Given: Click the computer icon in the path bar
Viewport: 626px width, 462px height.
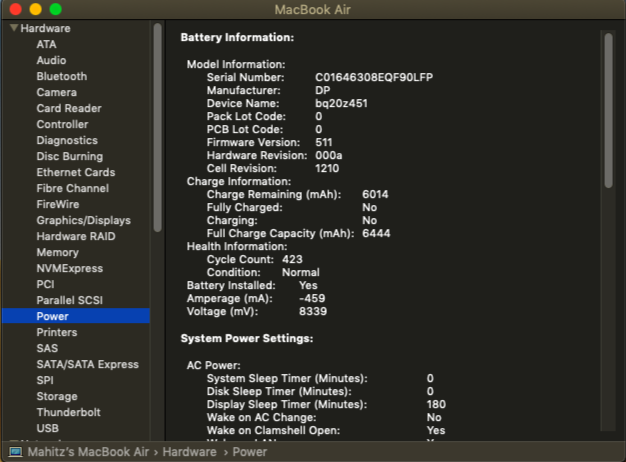Looking at the screenshot, I should point(16,452).
